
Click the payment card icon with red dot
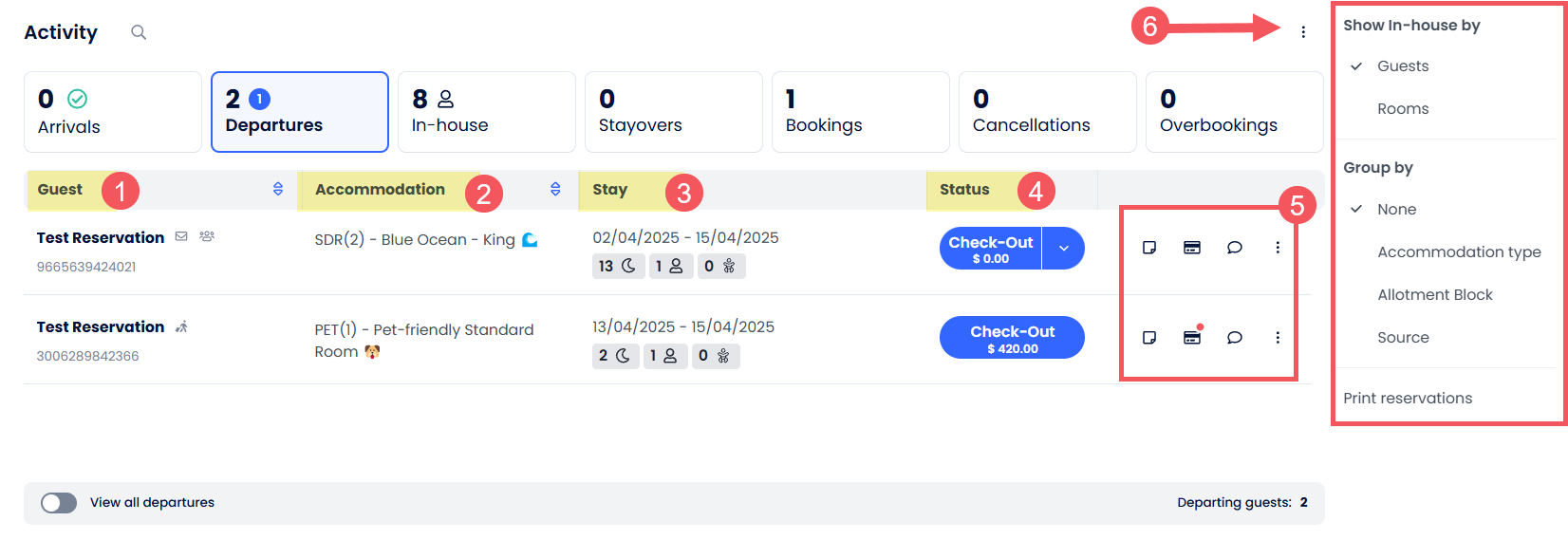1192,337
